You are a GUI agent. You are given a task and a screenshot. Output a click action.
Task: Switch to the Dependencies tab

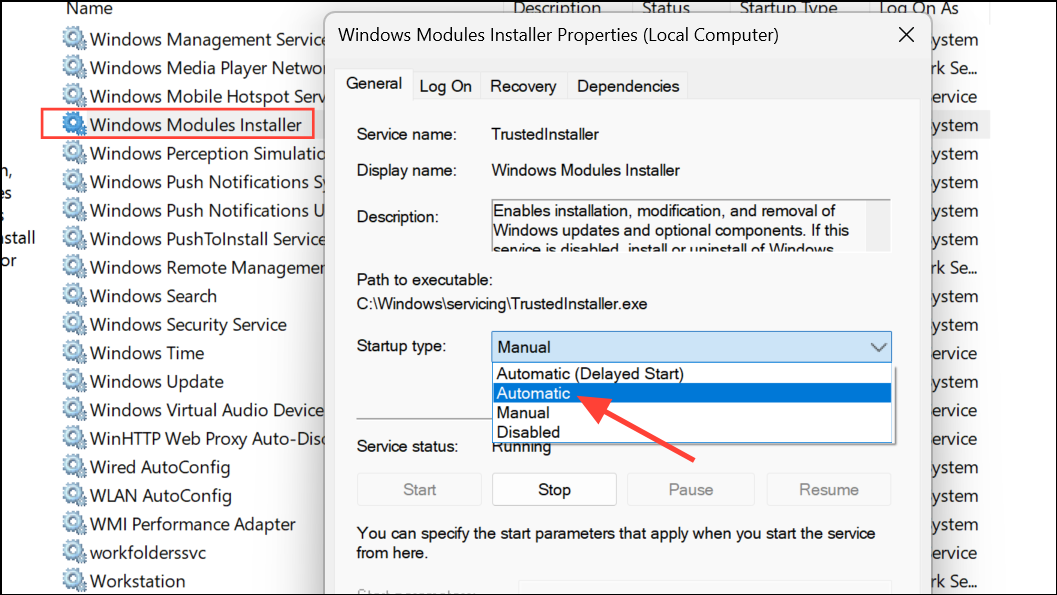pos(627,86)
